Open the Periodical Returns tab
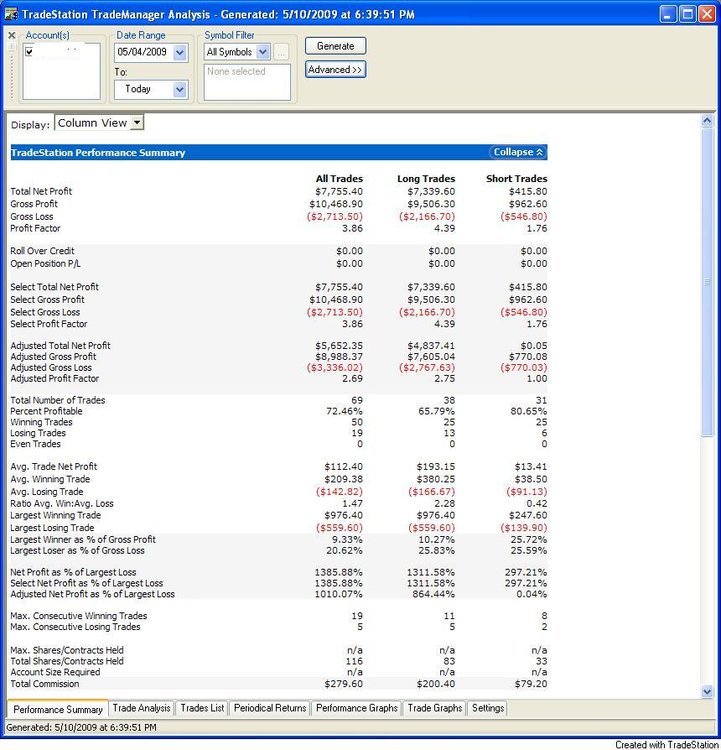 click(x=270, y=708)
